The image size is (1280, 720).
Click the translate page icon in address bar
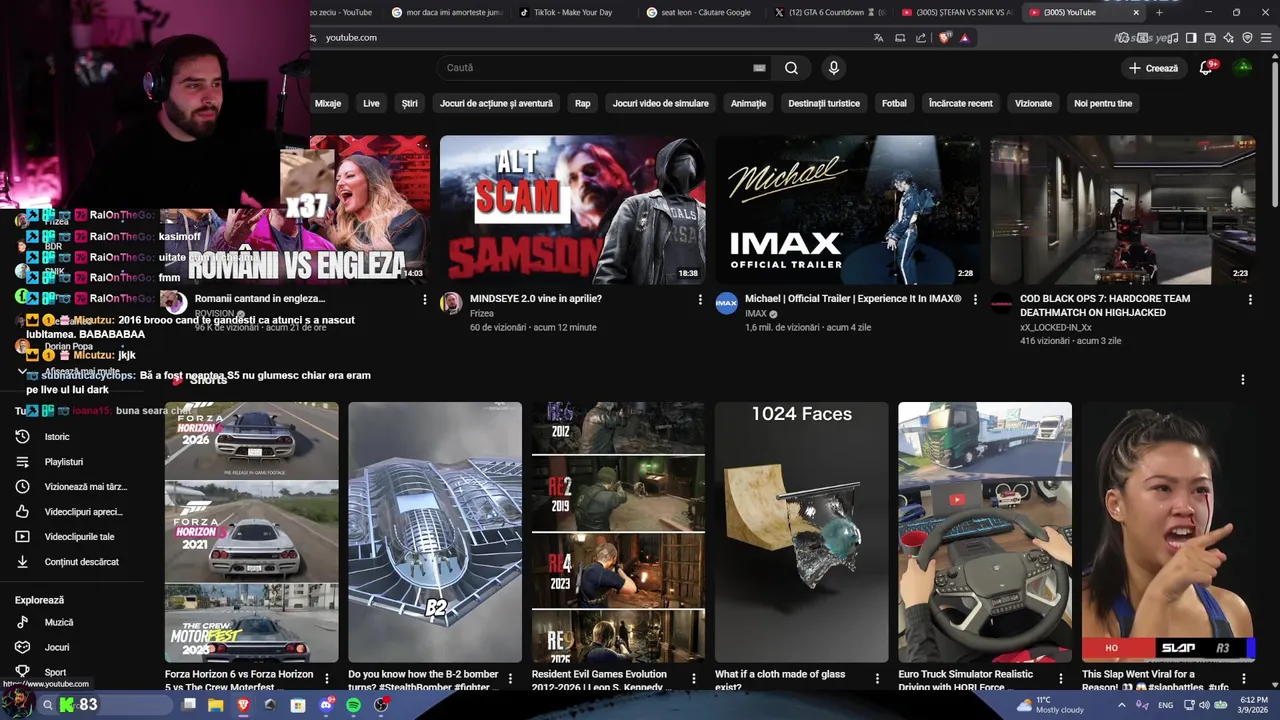click(878, 38)
